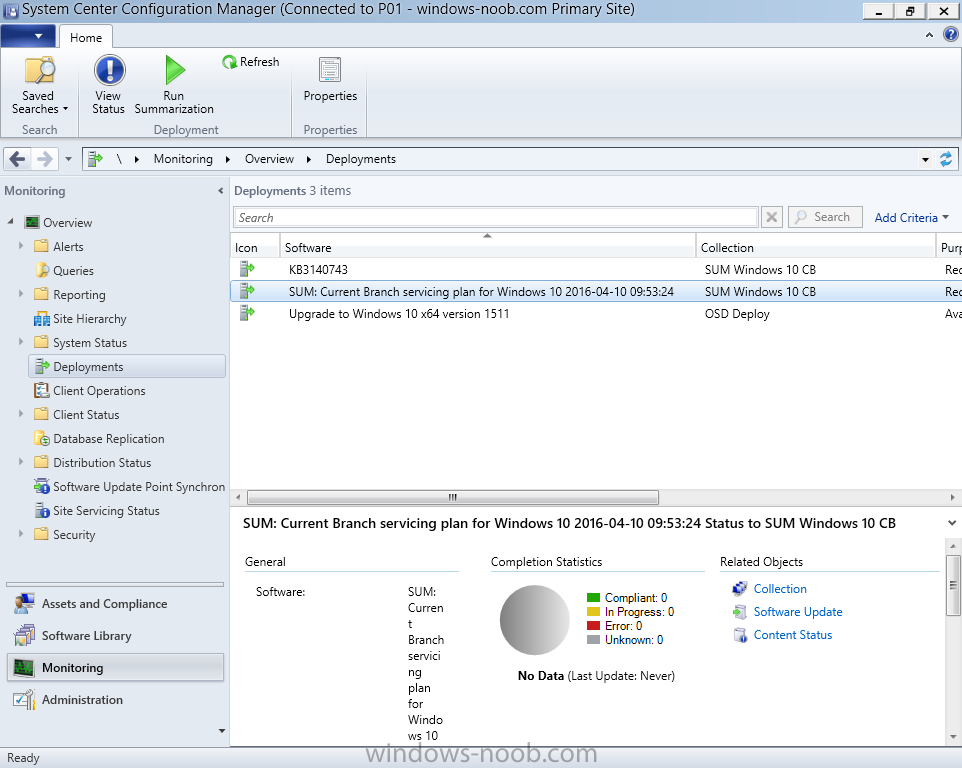The width and height of the screenshot is (962, 768).
Task: Click the Upgrade to Windows 10 row icon
Action: pyautogui.click(x=247, y=313)
